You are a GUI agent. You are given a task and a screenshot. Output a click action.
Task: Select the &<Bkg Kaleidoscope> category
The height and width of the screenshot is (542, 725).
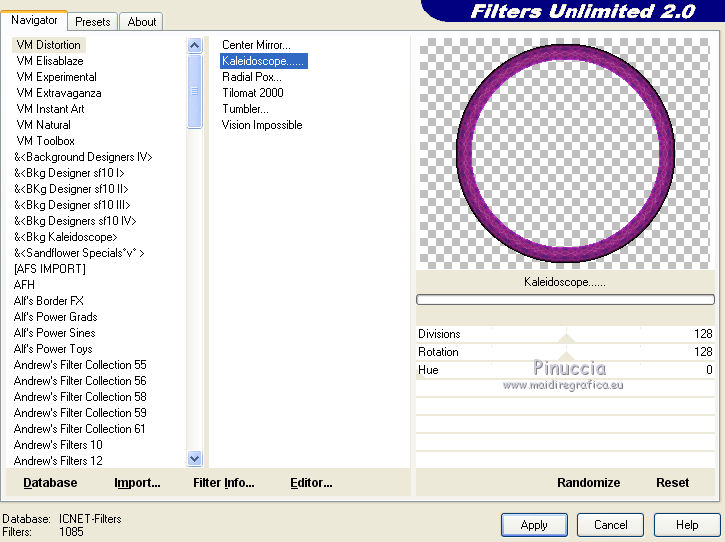[x=66, y=237]
